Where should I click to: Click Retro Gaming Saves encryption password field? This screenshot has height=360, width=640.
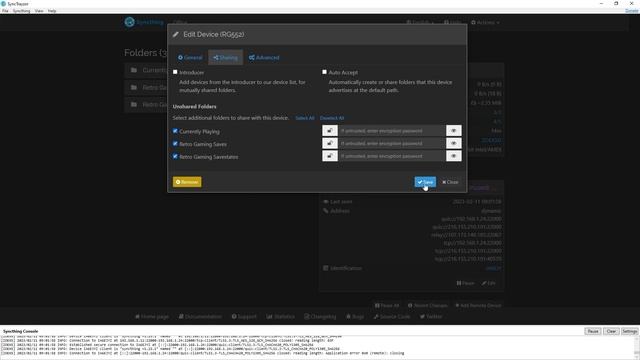pos(392,143)
